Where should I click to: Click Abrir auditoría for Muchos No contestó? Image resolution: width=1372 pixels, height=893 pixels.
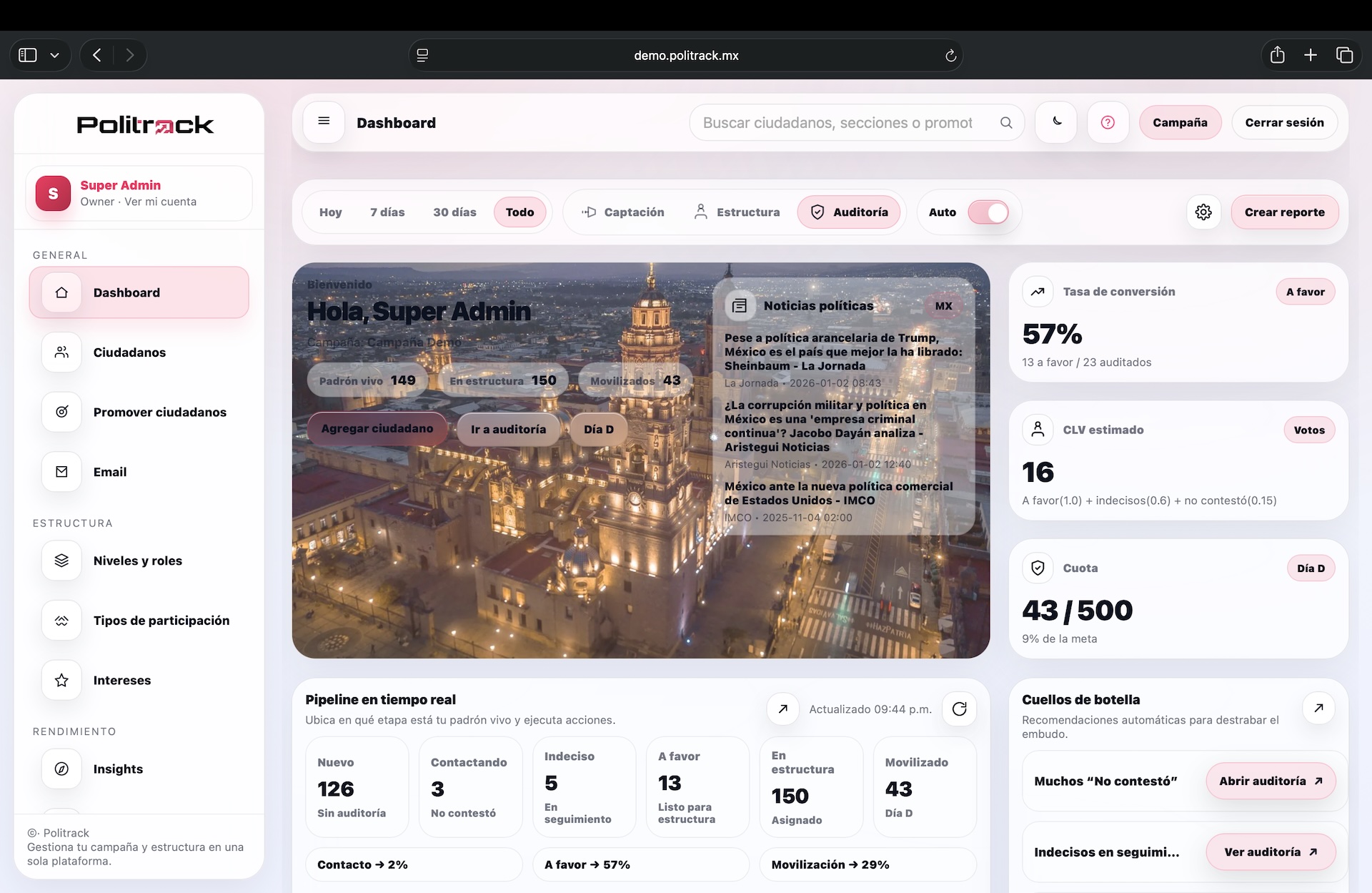coord(1271,781)
